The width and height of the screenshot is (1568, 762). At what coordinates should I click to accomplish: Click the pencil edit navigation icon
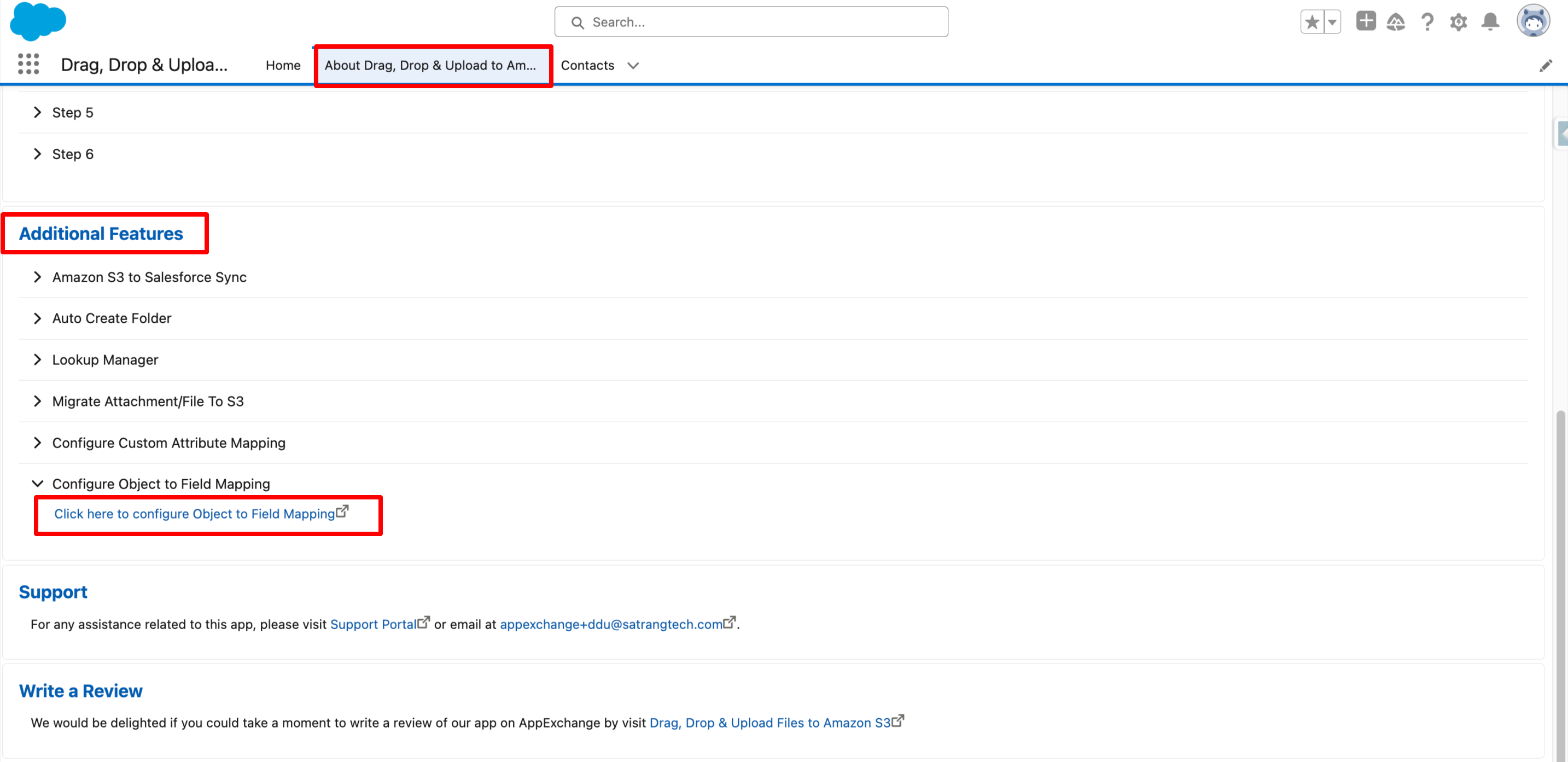[1546, 66]
